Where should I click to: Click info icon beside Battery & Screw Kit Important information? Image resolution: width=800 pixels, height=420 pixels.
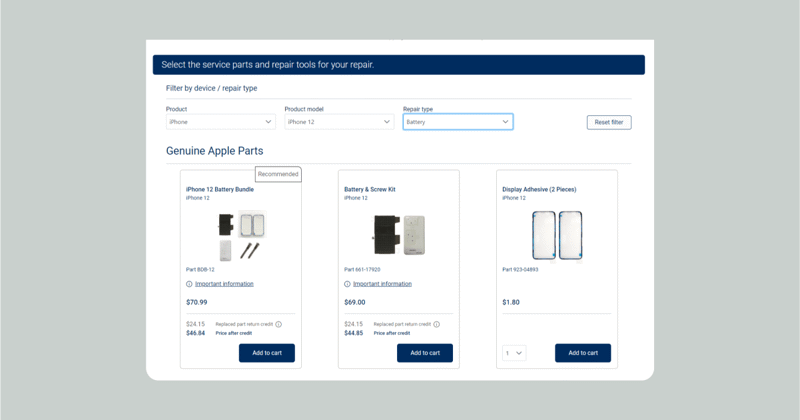click(347, 284)
